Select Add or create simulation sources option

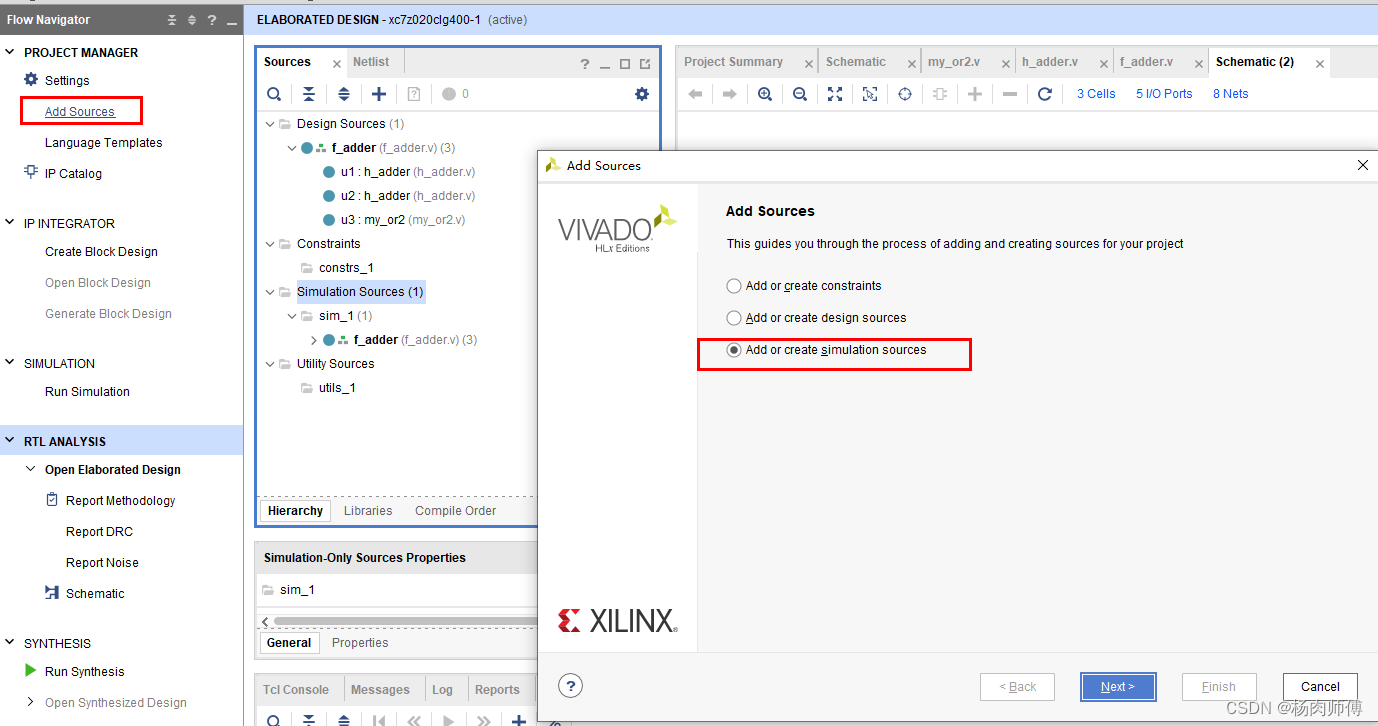pyautogui.click(x=734, y=350)
